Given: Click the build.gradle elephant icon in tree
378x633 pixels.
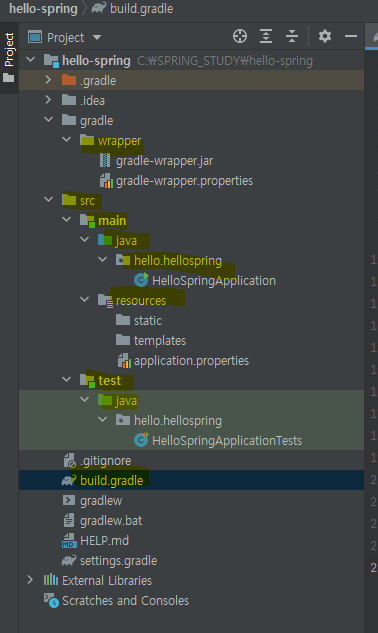Looking at the screenshot, I should [x=69, y=480].
